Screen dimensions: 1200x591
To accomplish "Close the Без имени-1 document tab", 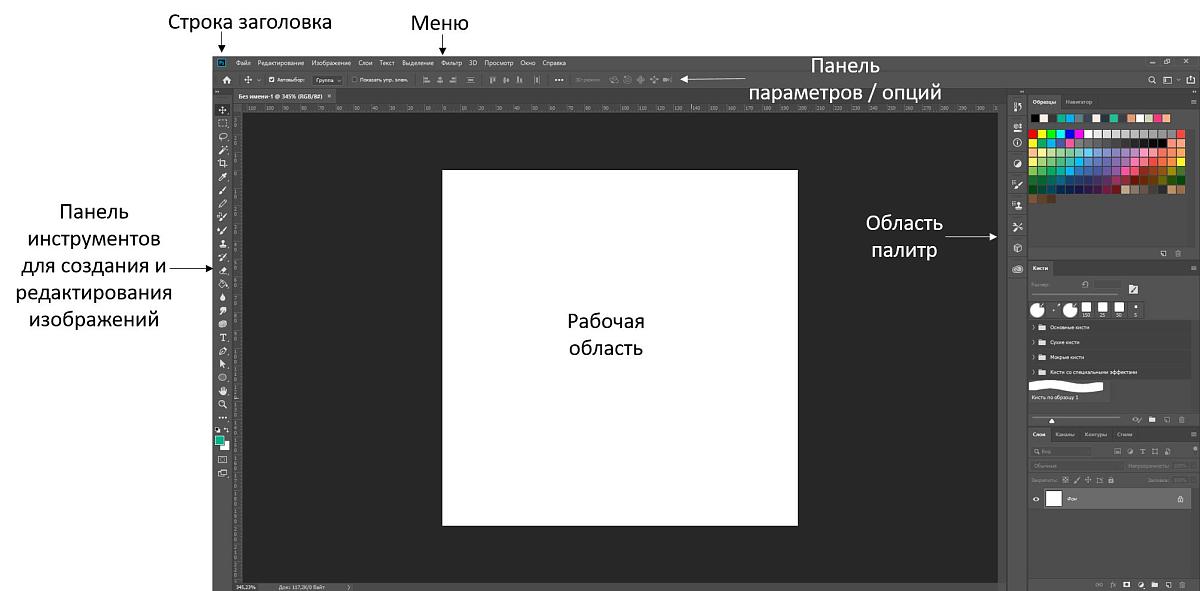I will coord(329,95).
